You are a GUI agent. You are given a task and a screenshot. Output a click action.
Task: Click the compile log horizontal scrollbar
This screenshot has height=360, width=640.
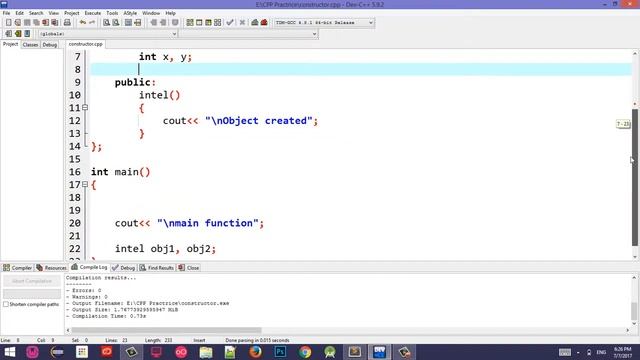click(x=166, y=330)
